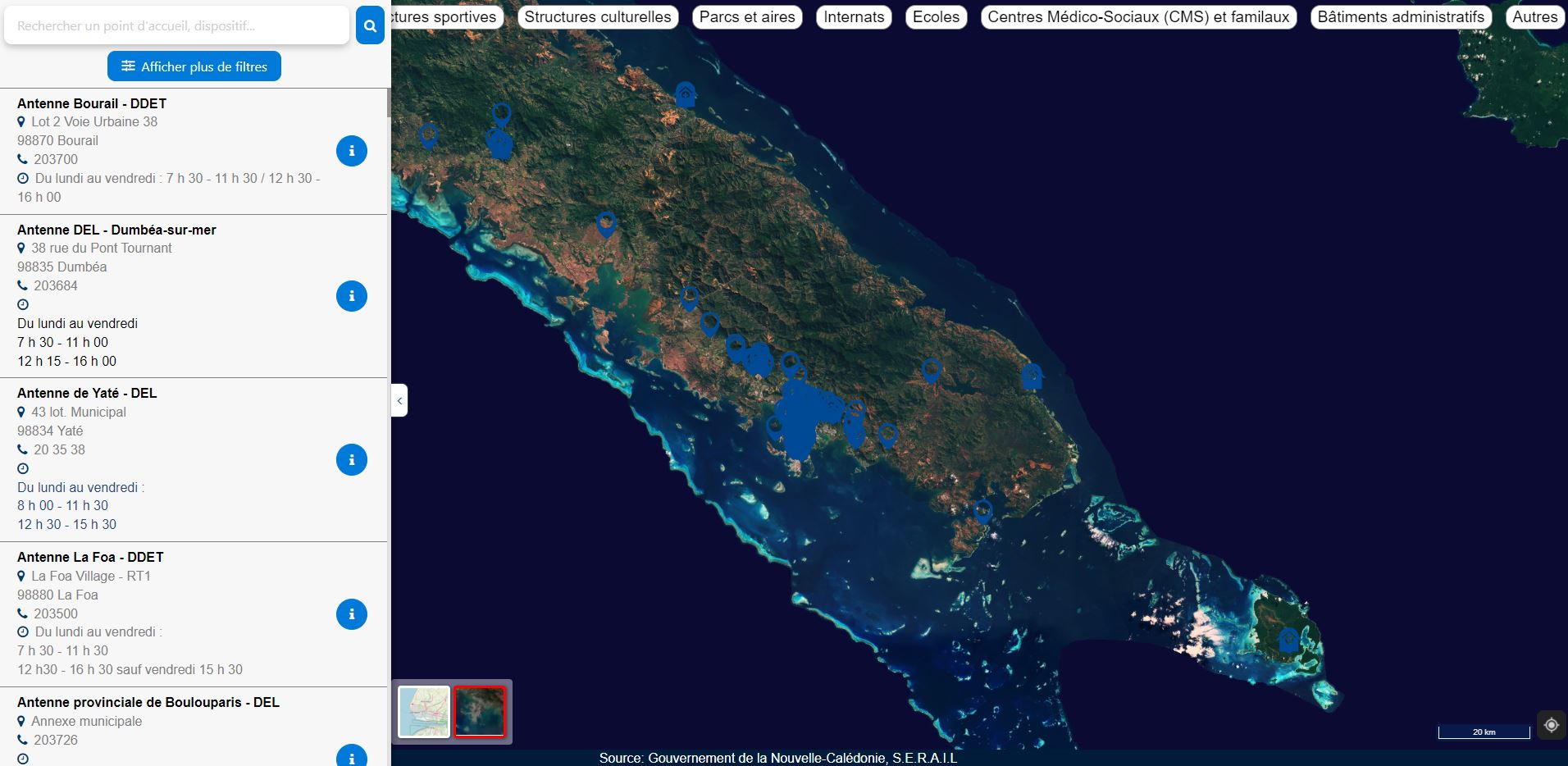Image resolution: width=1568 pixels, height=766 pixels.
Task: Click Centres Médico-Sociaux (CMS) et familaux
Action: [x=1138, y=17]
